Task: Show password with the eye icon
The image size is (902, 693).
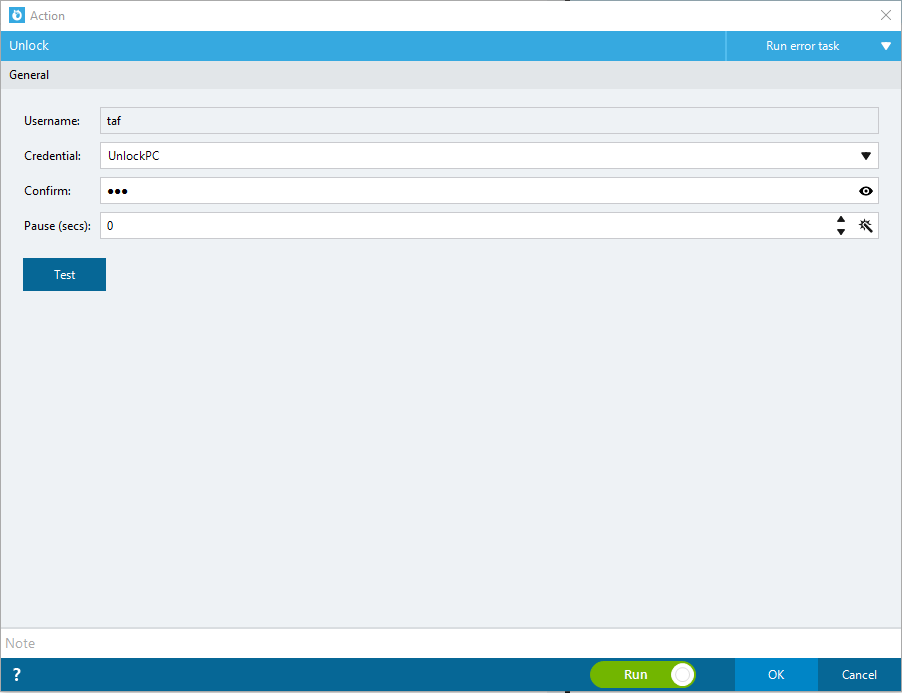Action: 865,191
